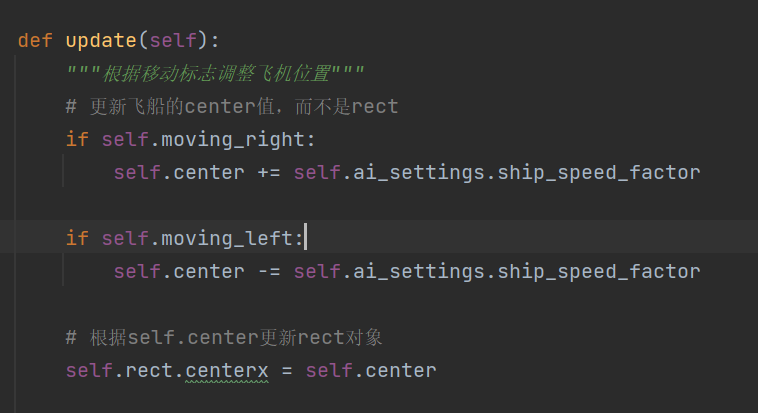
Task: Click the blank line after first if block
Action: click(x=379, y=206)
